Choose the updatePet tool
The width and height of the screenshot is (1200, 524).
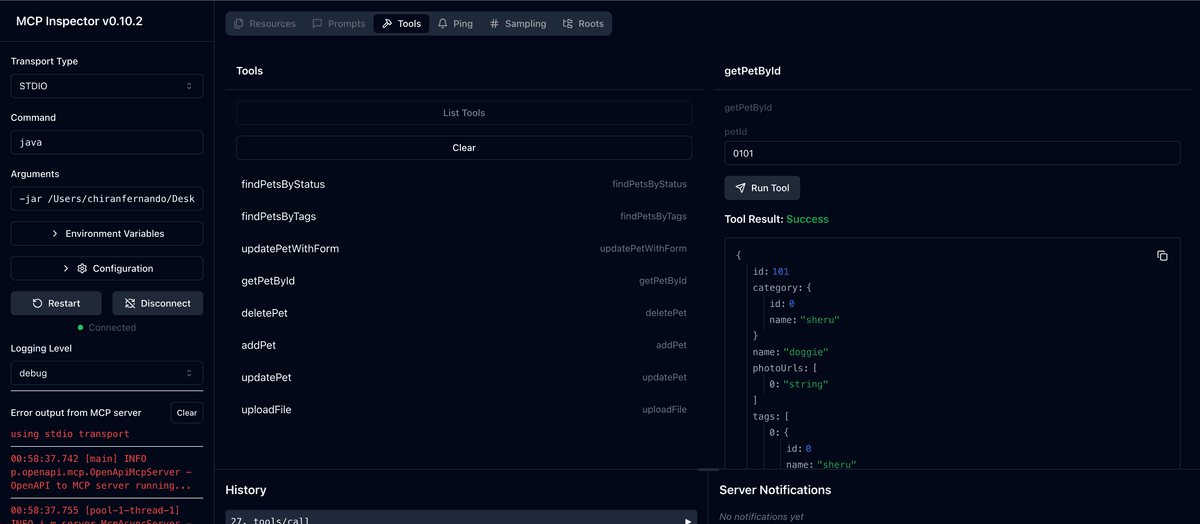(464, 377)
